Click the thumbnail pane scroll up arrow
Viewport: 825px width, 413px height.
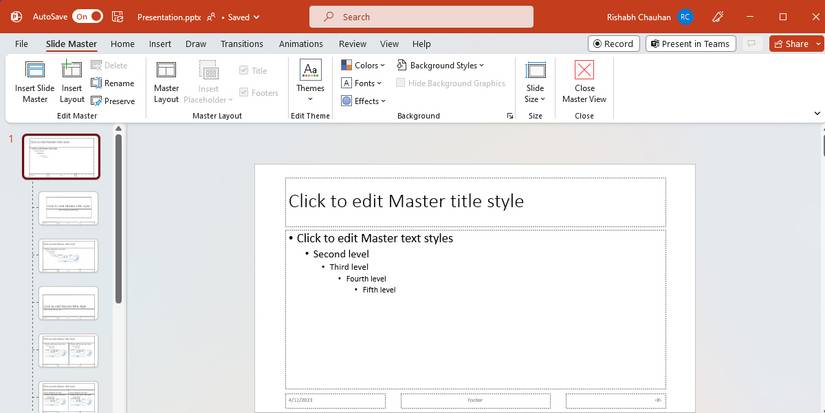pos(118,128)
